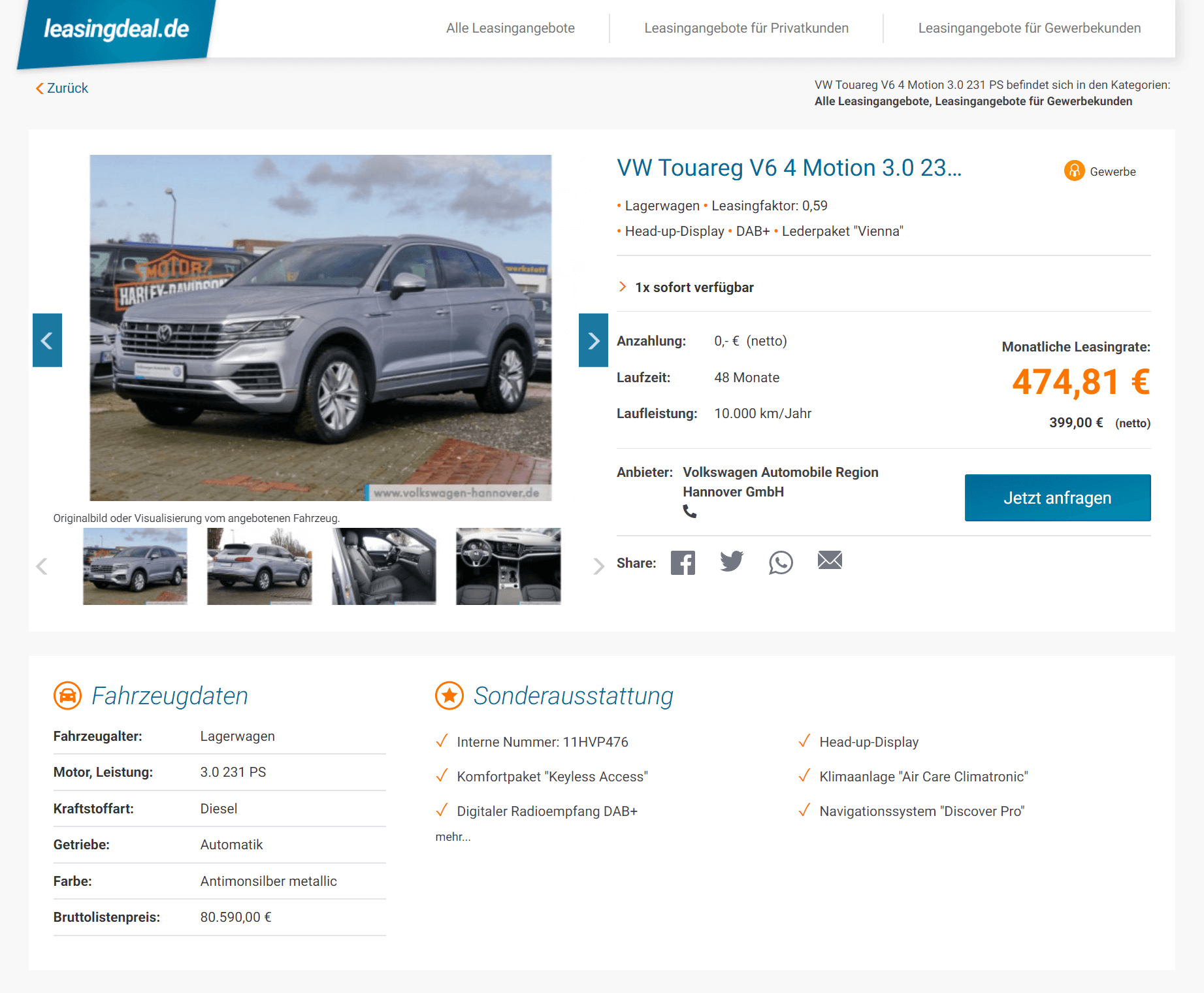Click the Diesel fuel type value
This screenshot has width=1204, height=993.
[219, 809]
